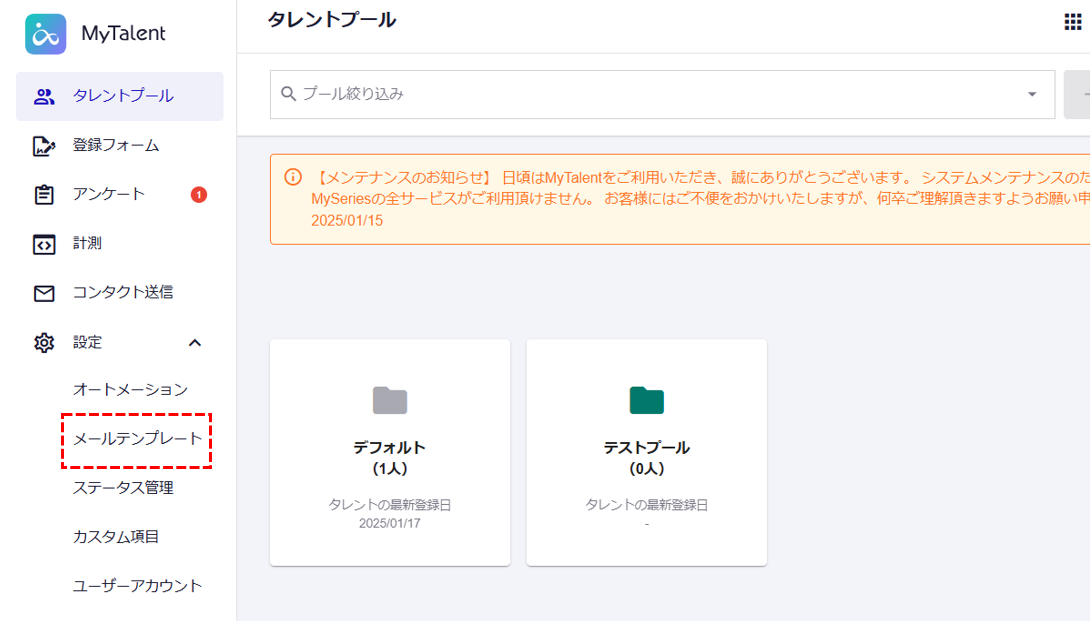Open the apps grid icon
Screen dimensions: 1090x621
pos(1073,23)
